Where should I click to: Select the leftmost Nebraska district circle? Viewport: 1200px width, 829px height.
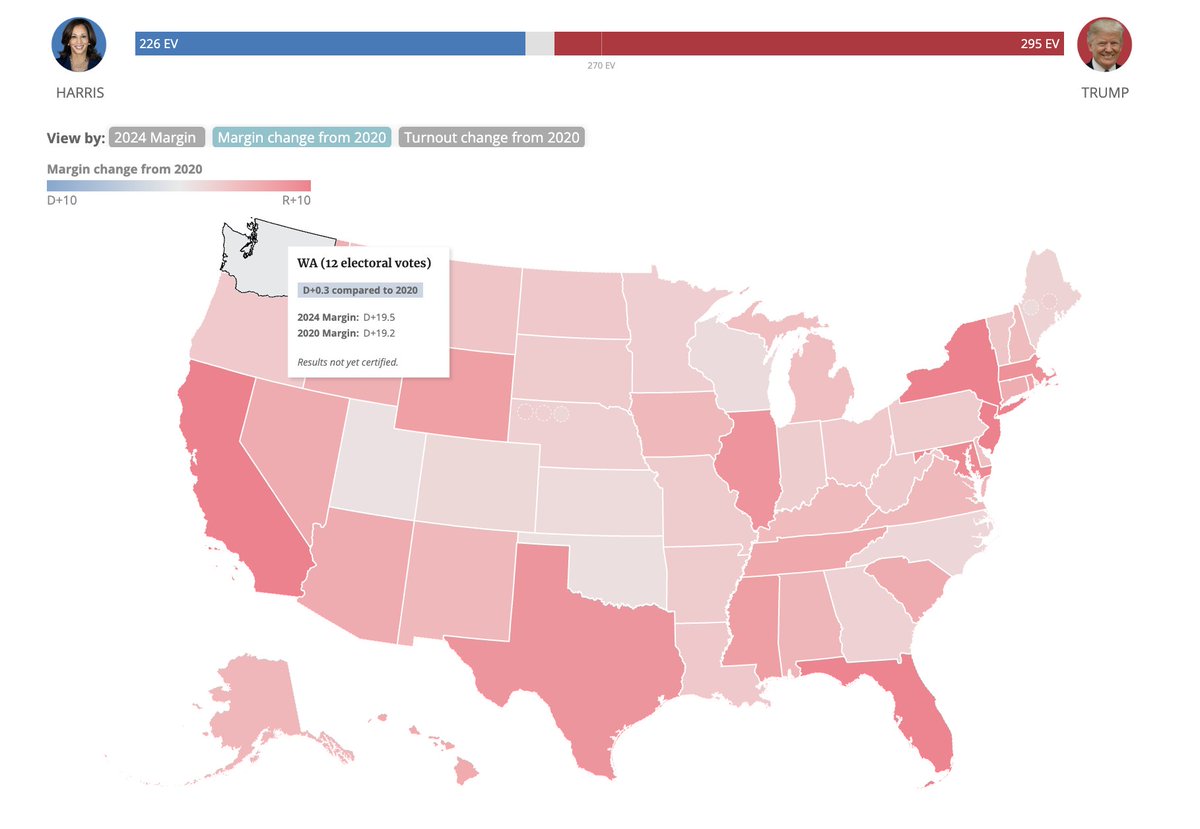pyautogui.click(x=525, y=412)
